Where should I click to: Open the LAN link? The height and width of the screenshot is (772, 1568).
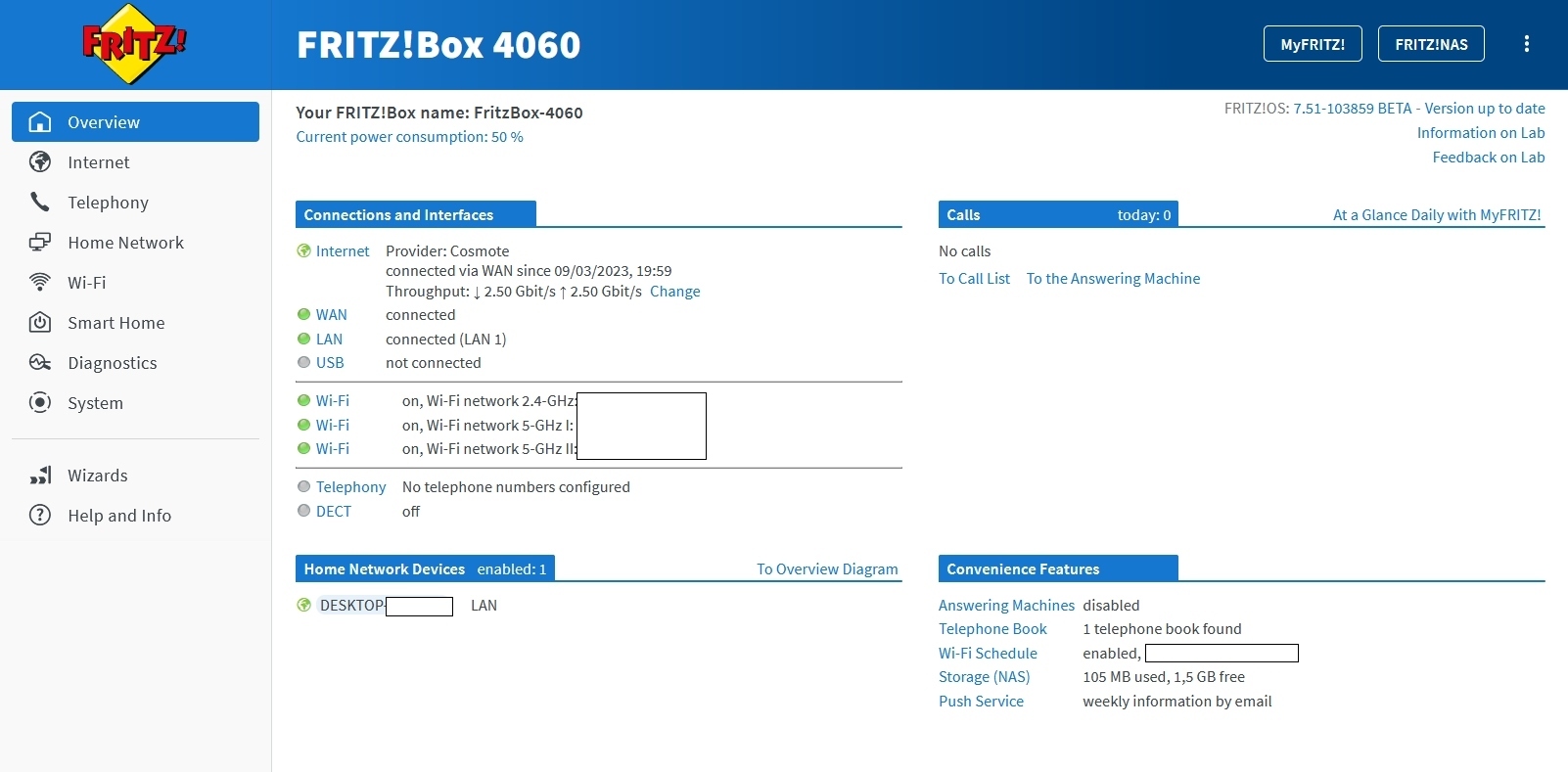pos(329,340)
